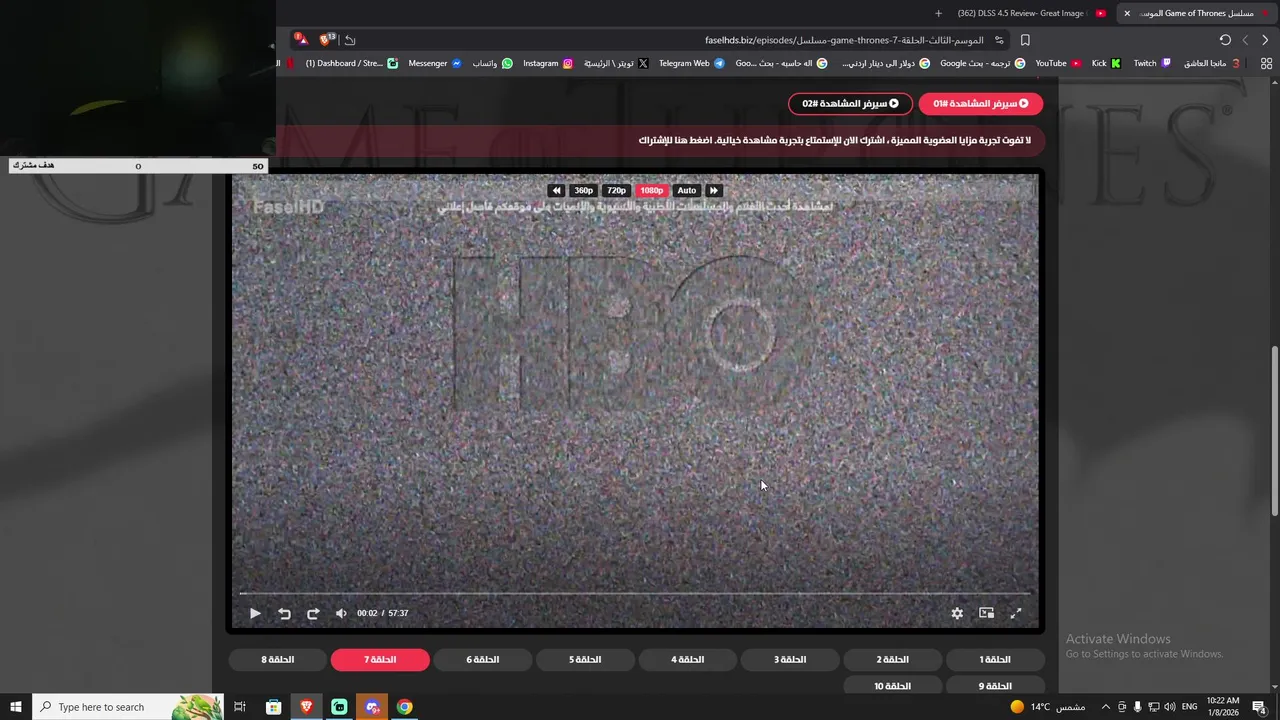Click the double-left arrow beside 360p
Viewport: 1280px width, 720px height.
tap(556, 190)
